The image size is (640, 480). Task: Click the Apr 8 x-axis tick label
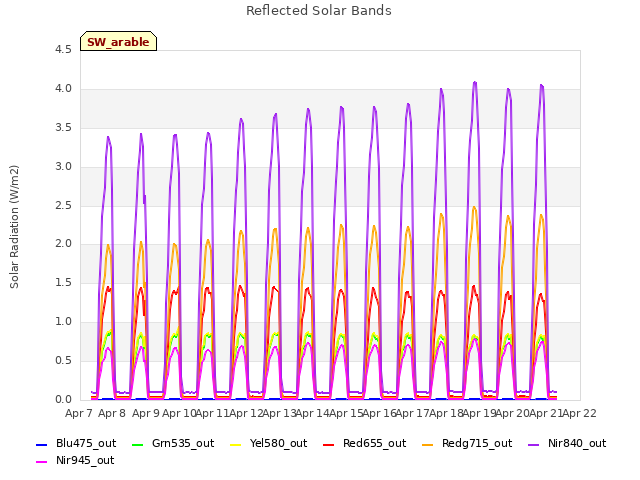112,413
